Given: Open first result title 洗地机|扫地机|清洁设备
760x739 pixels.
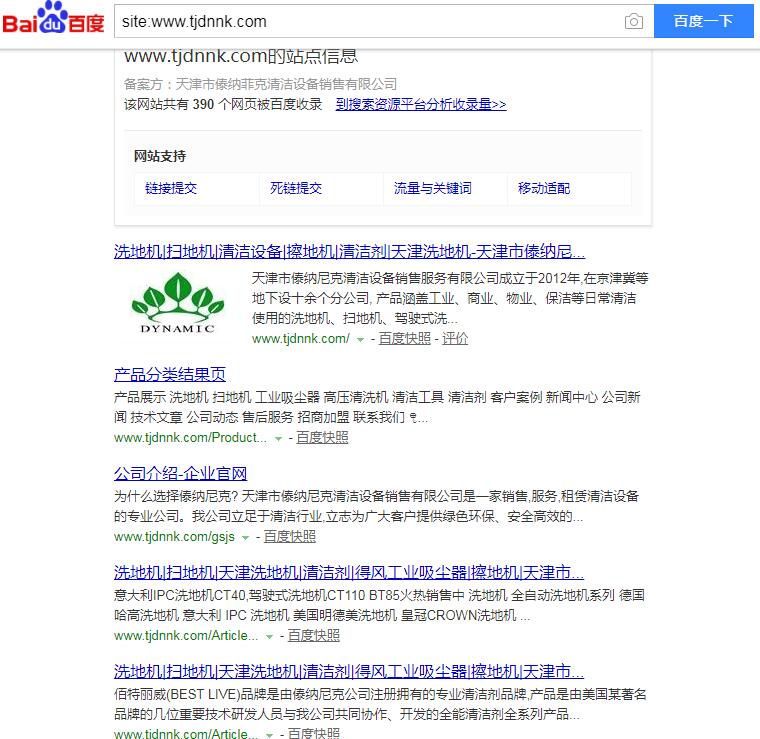Looking at the screenshot, I should pyautogui.click(x=349, y=252).
